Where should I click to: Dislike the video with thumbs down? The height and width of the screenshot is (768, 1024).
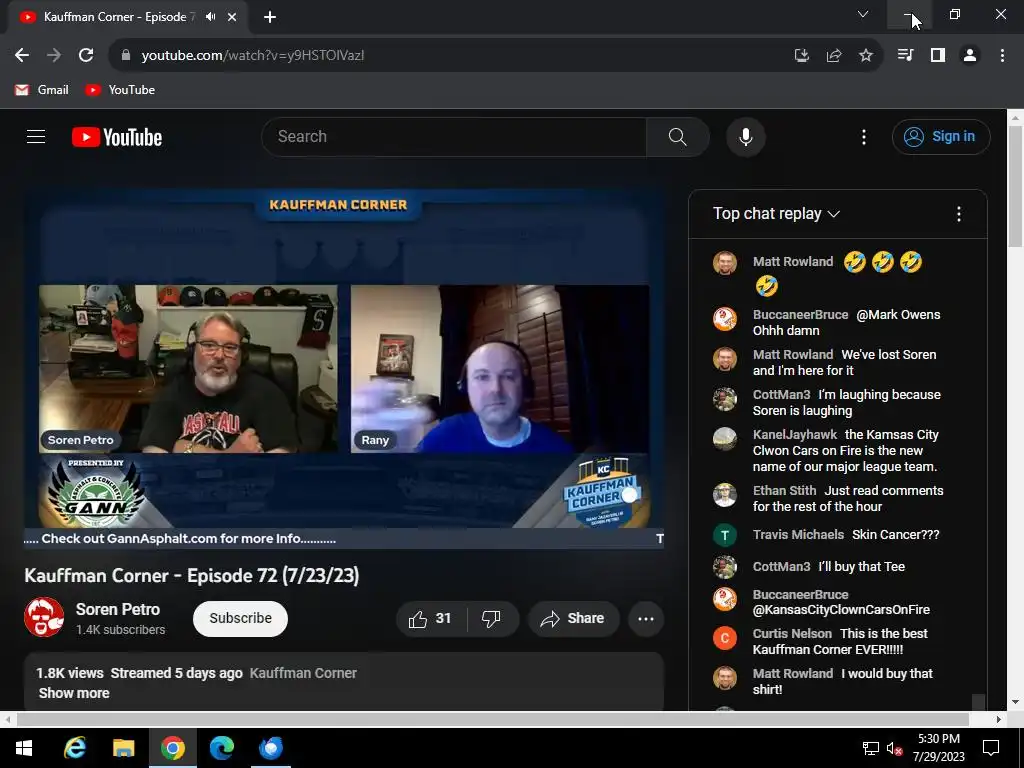tap(492, 618)
